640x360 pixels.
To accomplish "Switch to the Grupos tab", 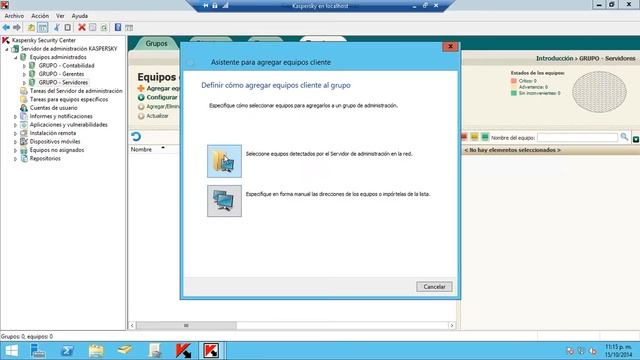I will [156, 43].
